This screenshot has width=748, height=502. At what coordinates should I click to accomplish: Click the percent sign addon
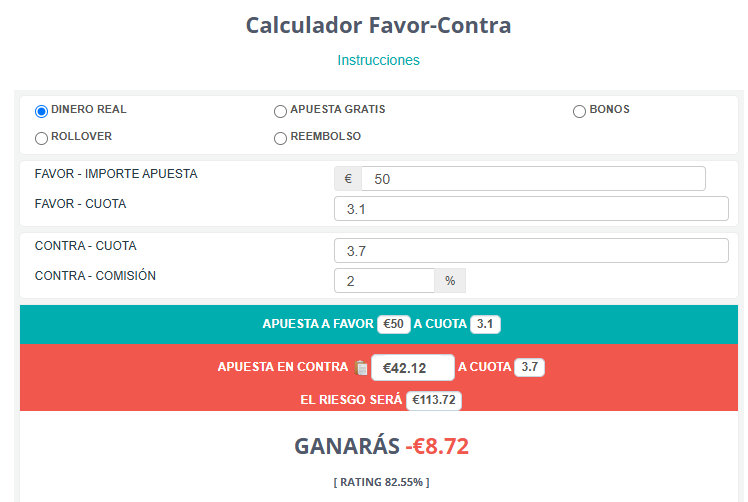tap(450, 281)
